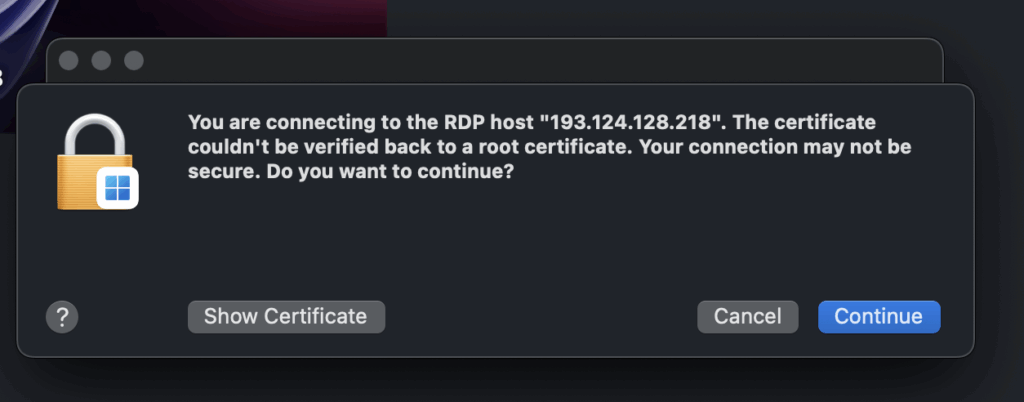Click the empty space between Show Certificate and Cancel
Viewport: 1024px width, 402px height.
[x=541, y=317]
